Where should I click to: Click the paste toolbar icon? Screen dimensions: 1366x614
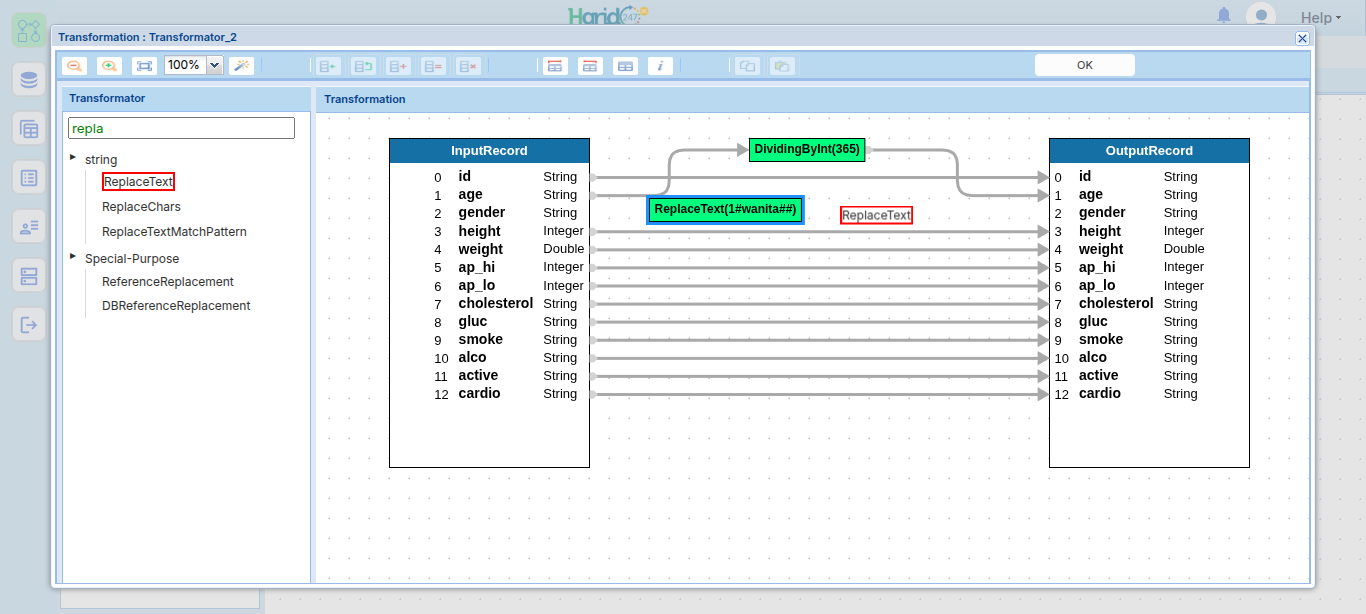coord(782,66)
